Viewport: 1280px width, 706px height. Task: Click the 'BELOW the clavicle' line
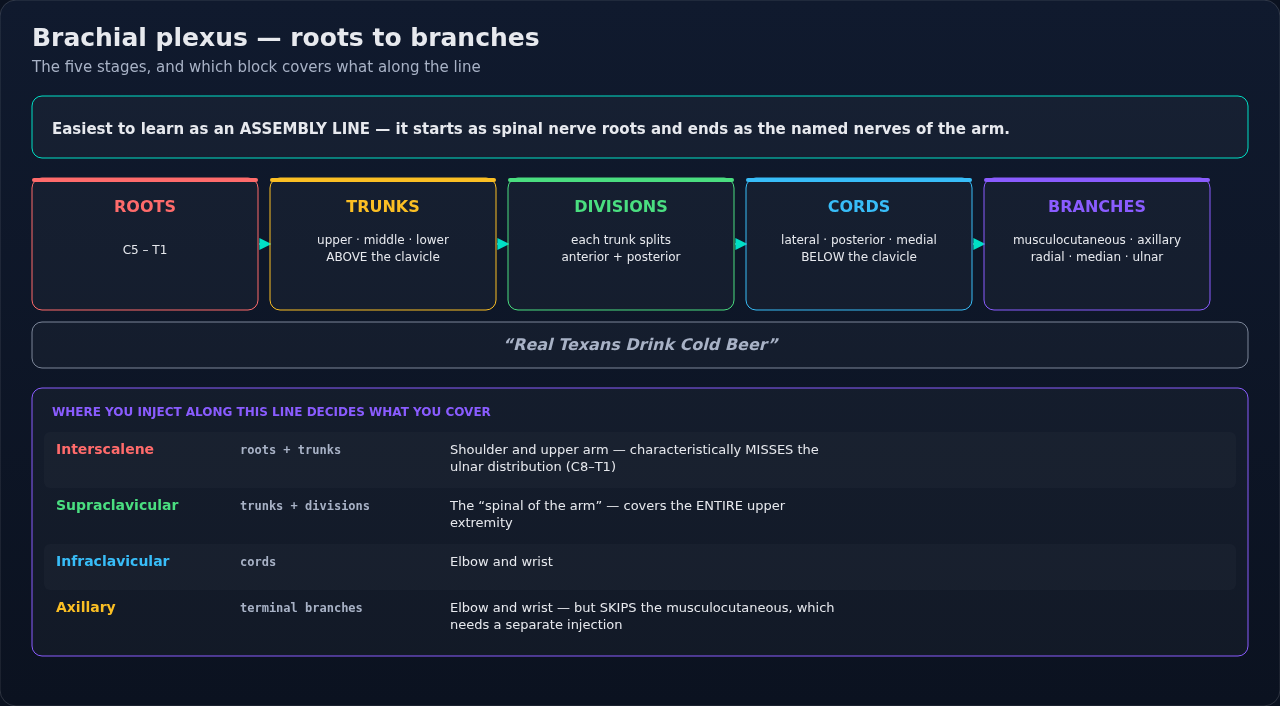tap(859, 257)
